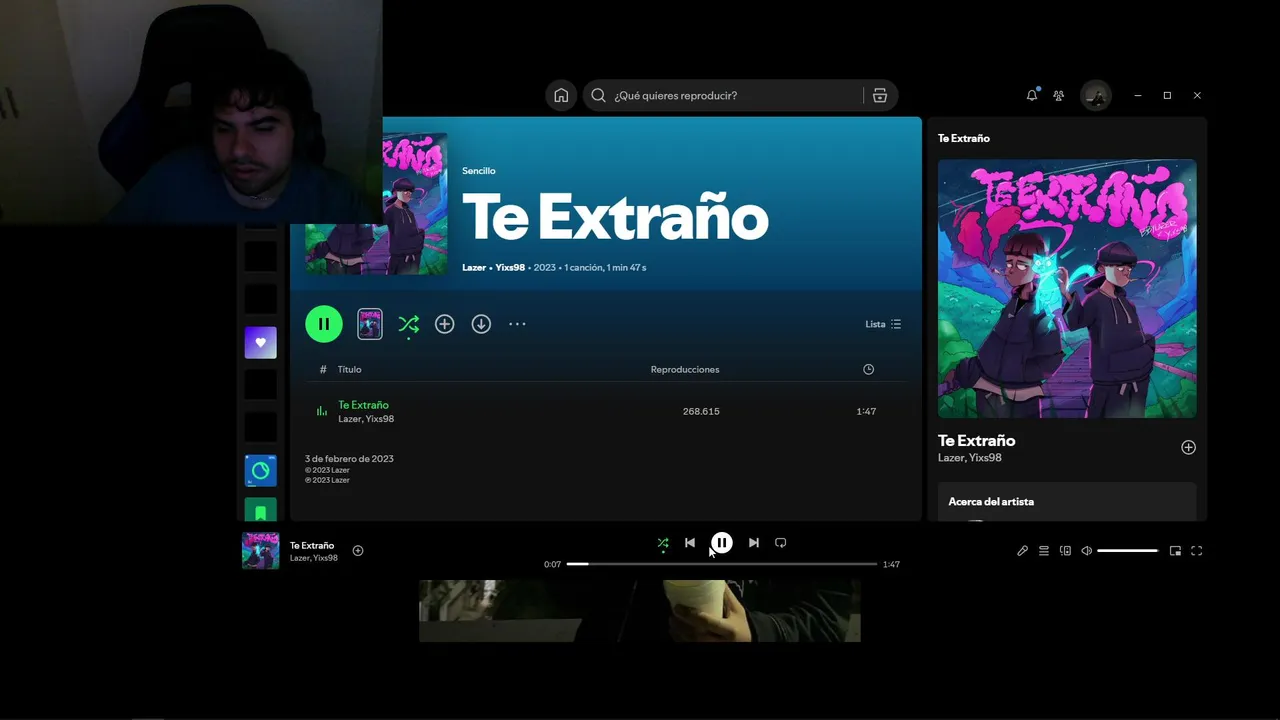Click the Título column header
The image size is (1280, 720).
point(349,369)
